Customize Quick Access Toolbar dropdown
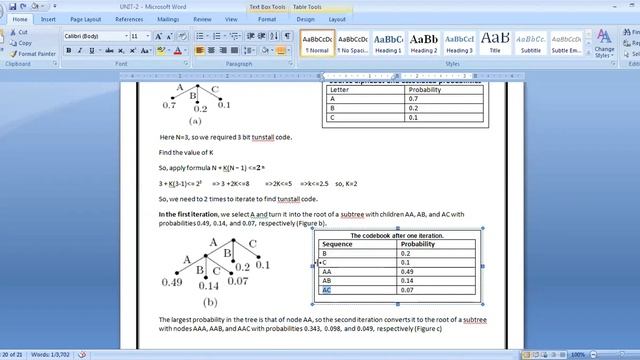 pos(55,7)
